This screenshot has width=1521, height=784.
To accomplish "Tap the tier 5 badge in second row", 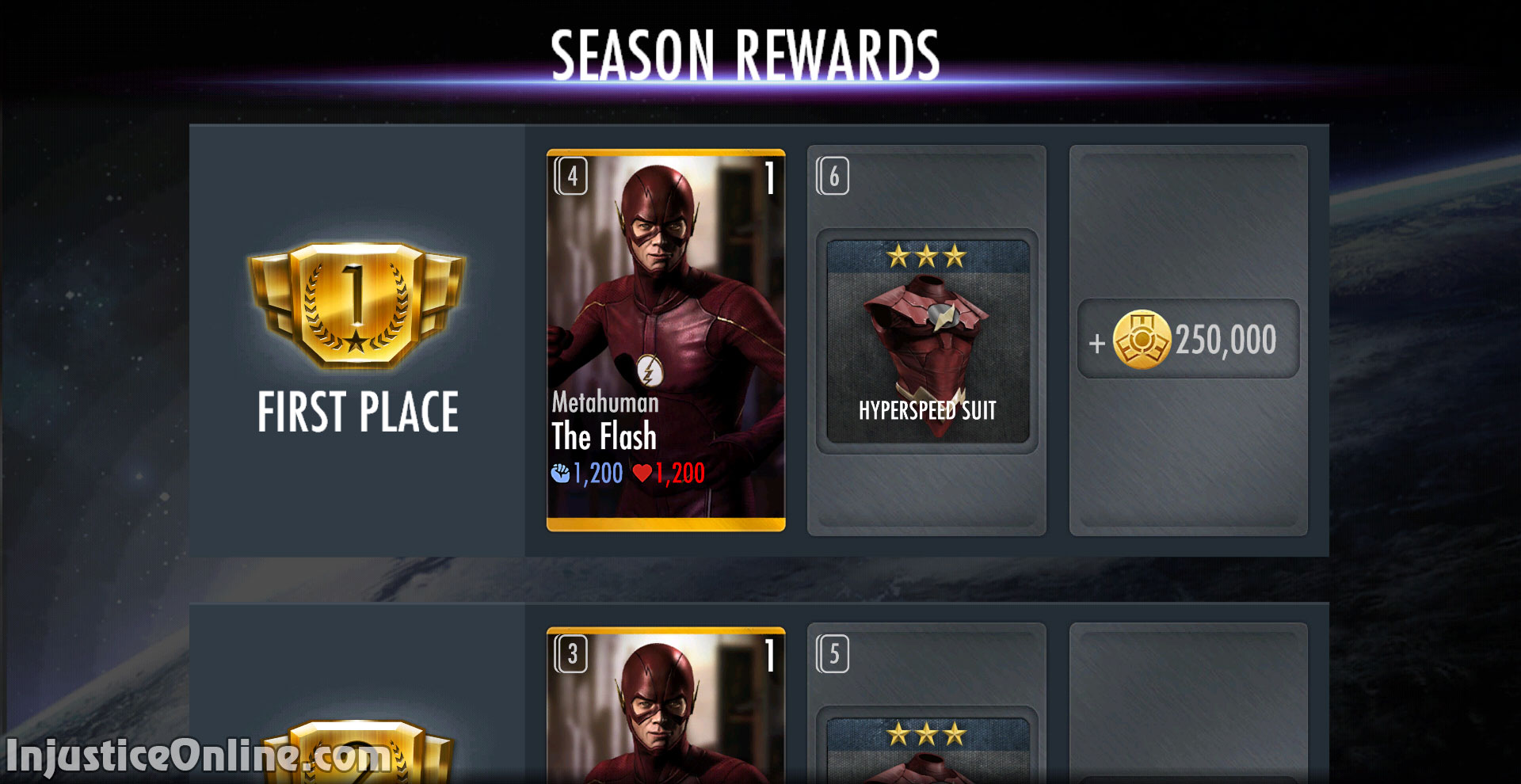I will (x=833, y=654).
